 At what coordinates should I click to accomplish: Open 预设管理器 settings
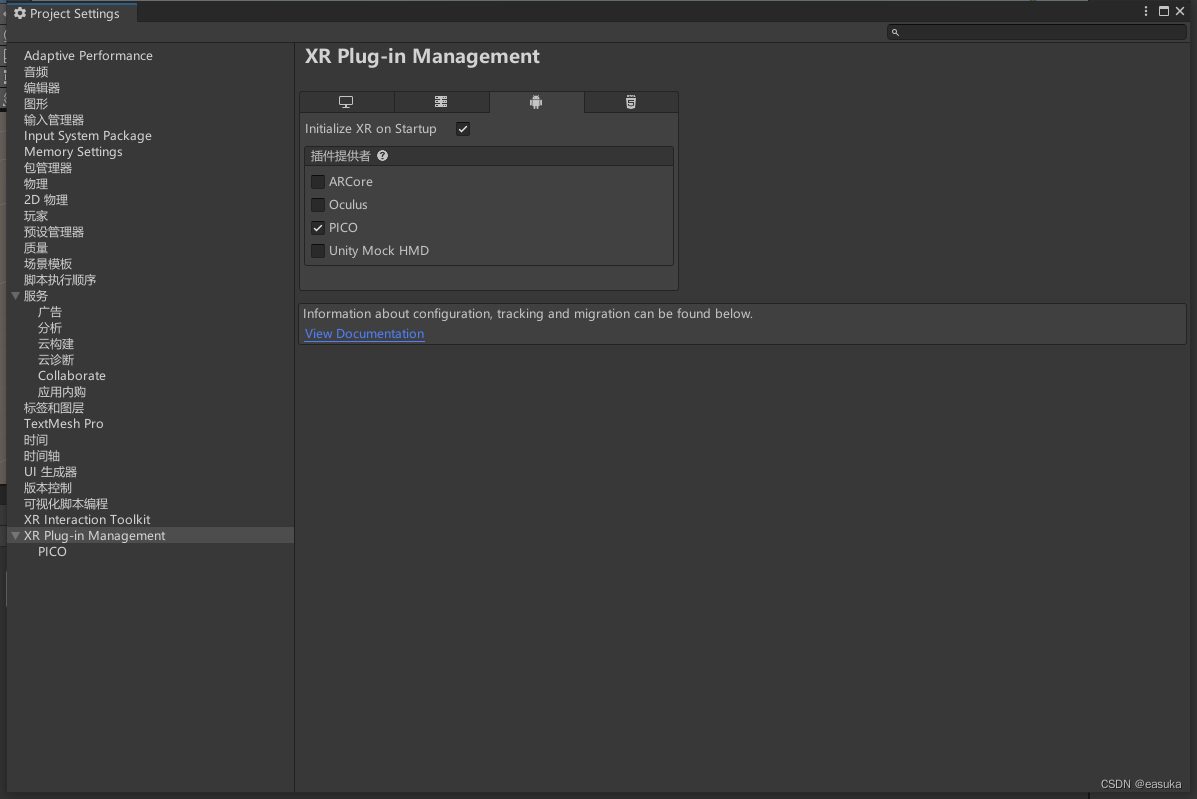pyautogui.click(x=53, y=232)
